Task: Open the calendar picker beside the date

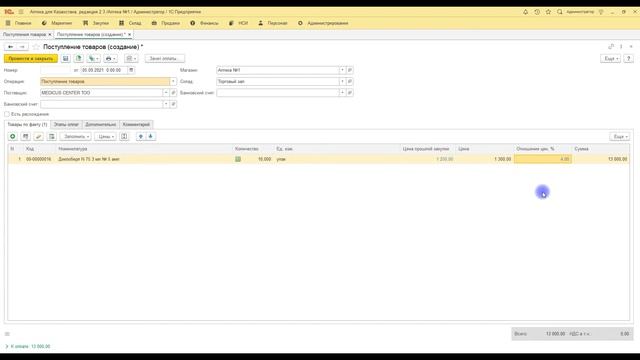Action: 131,70
